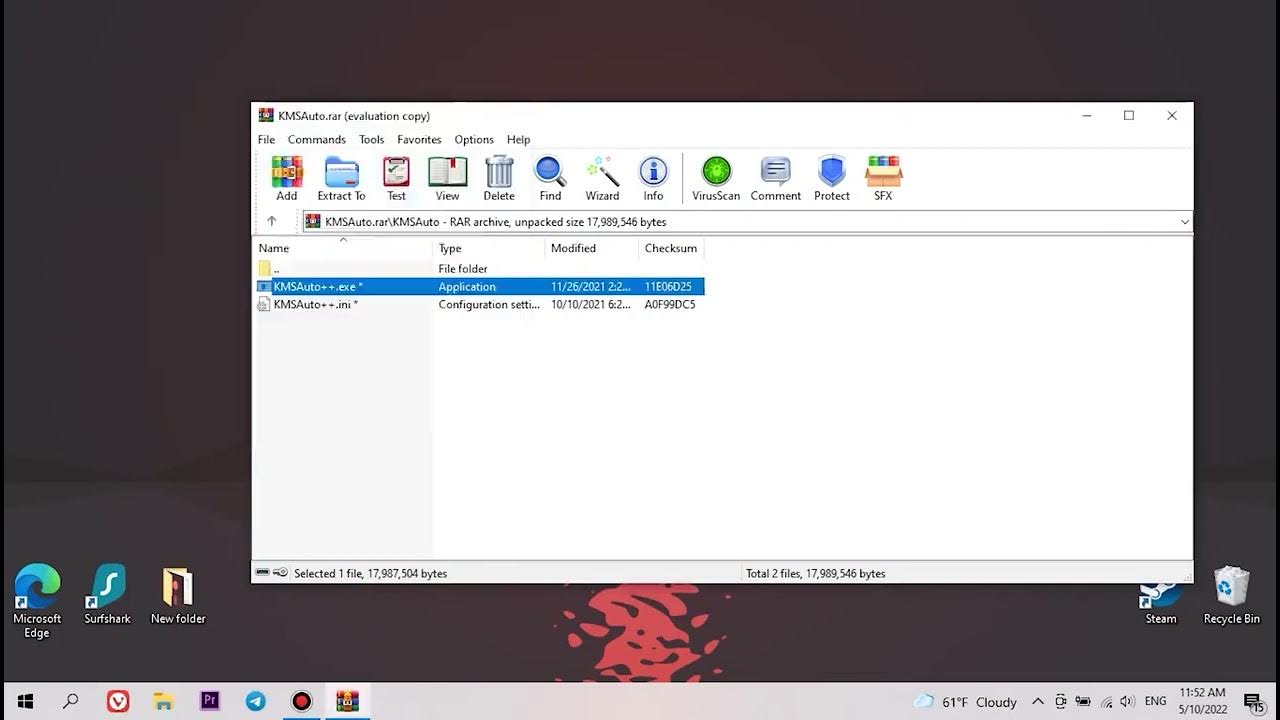Image resolution: width=1280 pixels, height=720 pixels.
Task: Open the Comment tool
Action: [776, 179]
